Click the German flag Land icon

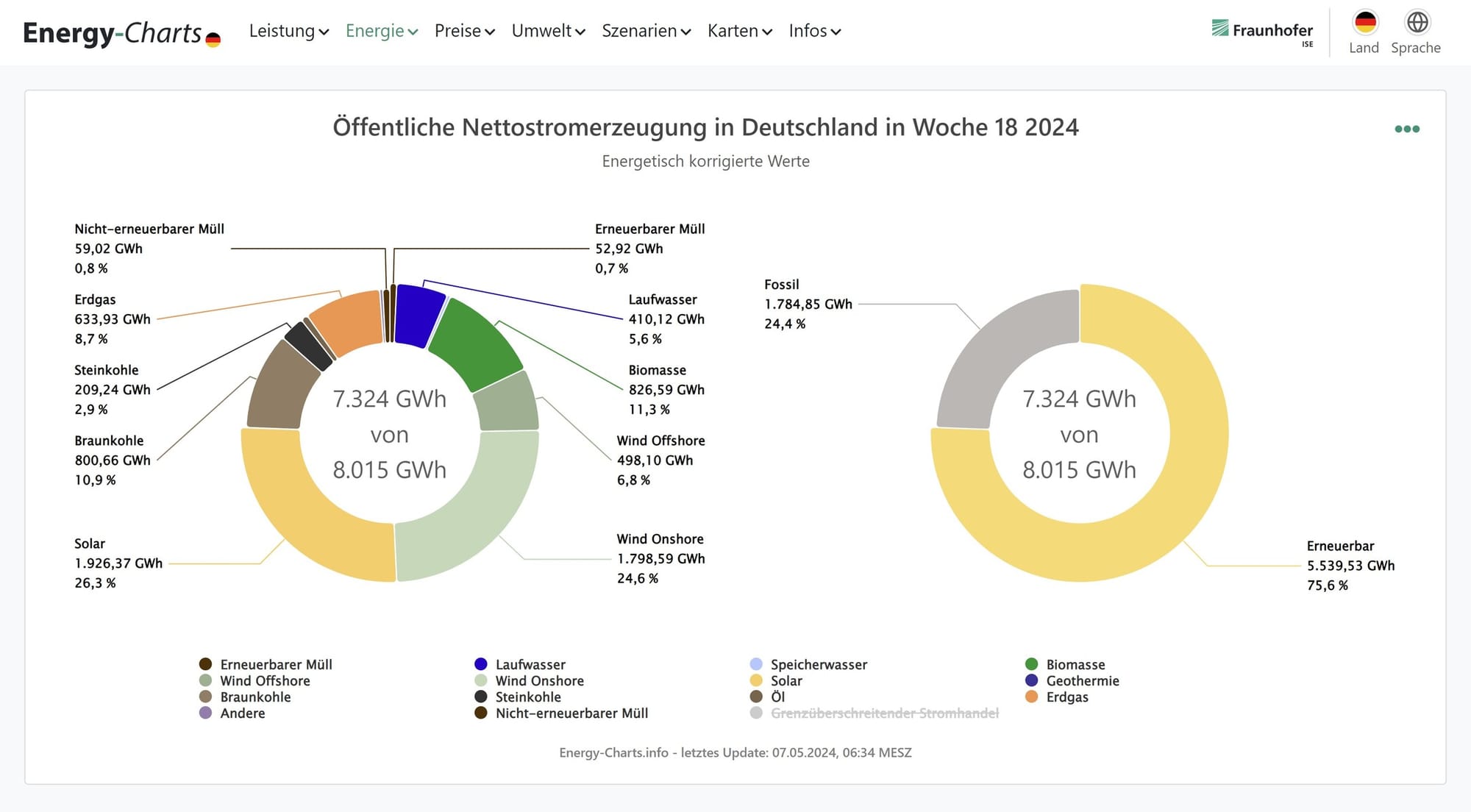1364,23
